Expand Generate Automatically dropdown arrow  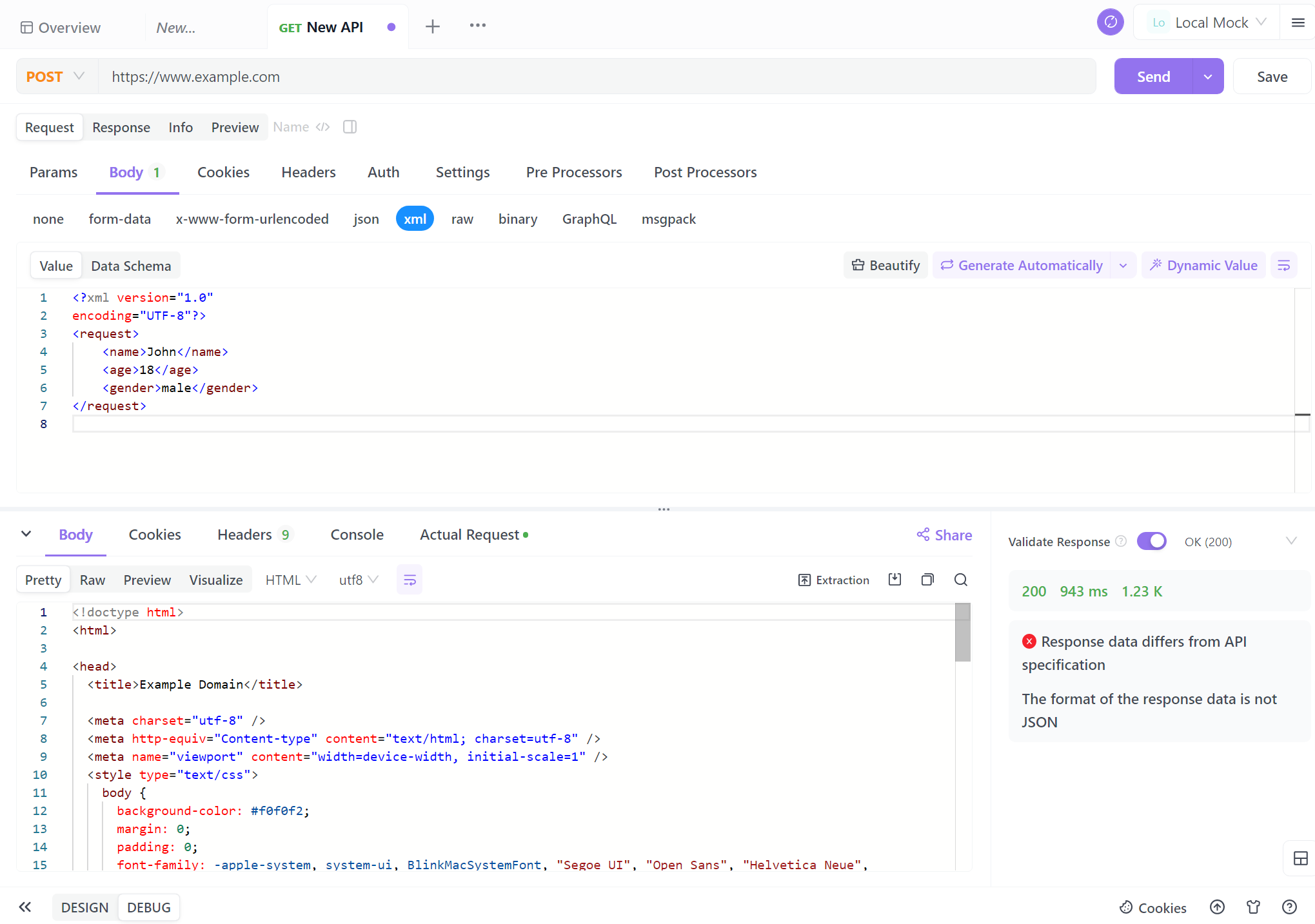pos(1123,266)
